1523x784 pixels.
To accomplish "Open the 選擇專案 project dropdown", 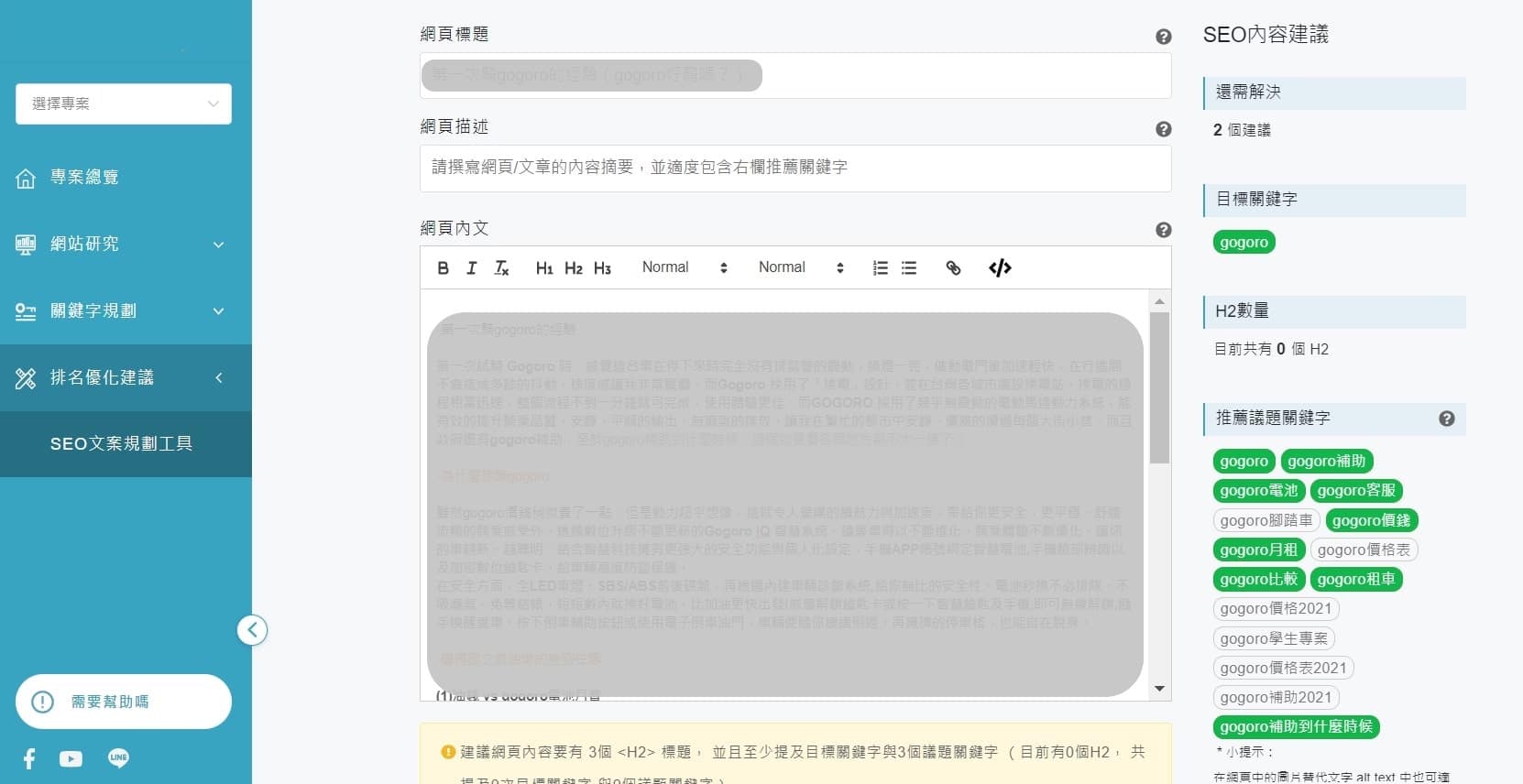I will click(x=124, y=103).
